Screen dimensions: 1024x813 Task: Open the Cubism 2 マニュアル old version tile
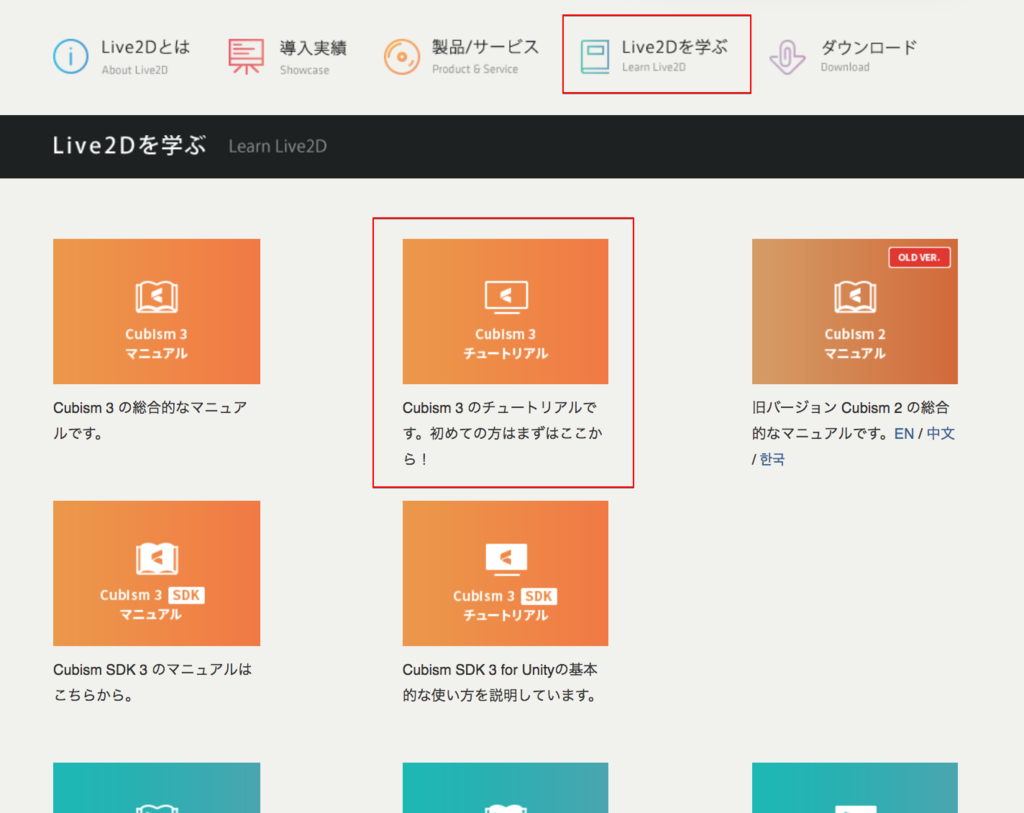click(x=855, y=311)
